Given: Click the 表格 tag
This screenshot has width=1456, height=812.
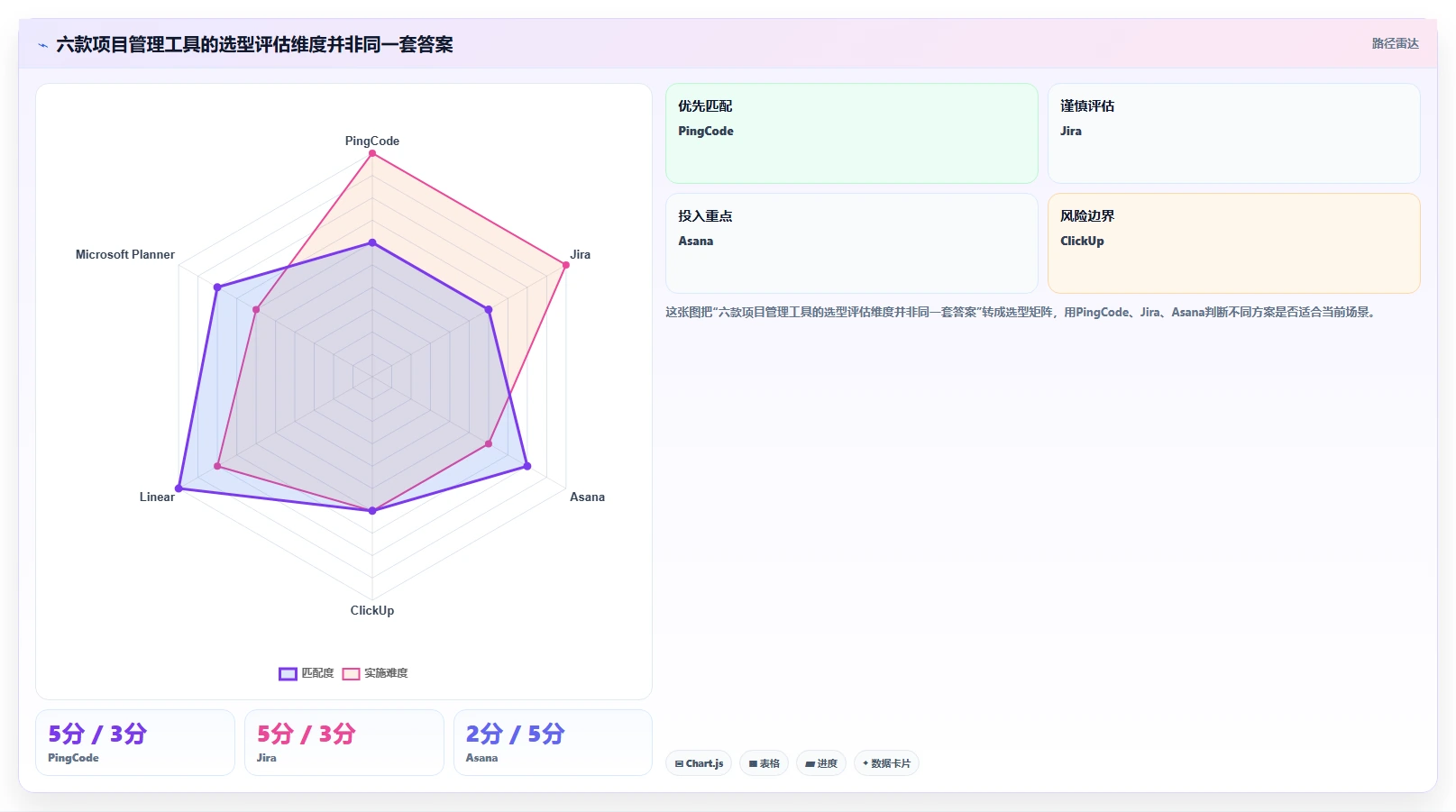Looking at the screenshot, I should pyautogui.click(x=764, y=763).
